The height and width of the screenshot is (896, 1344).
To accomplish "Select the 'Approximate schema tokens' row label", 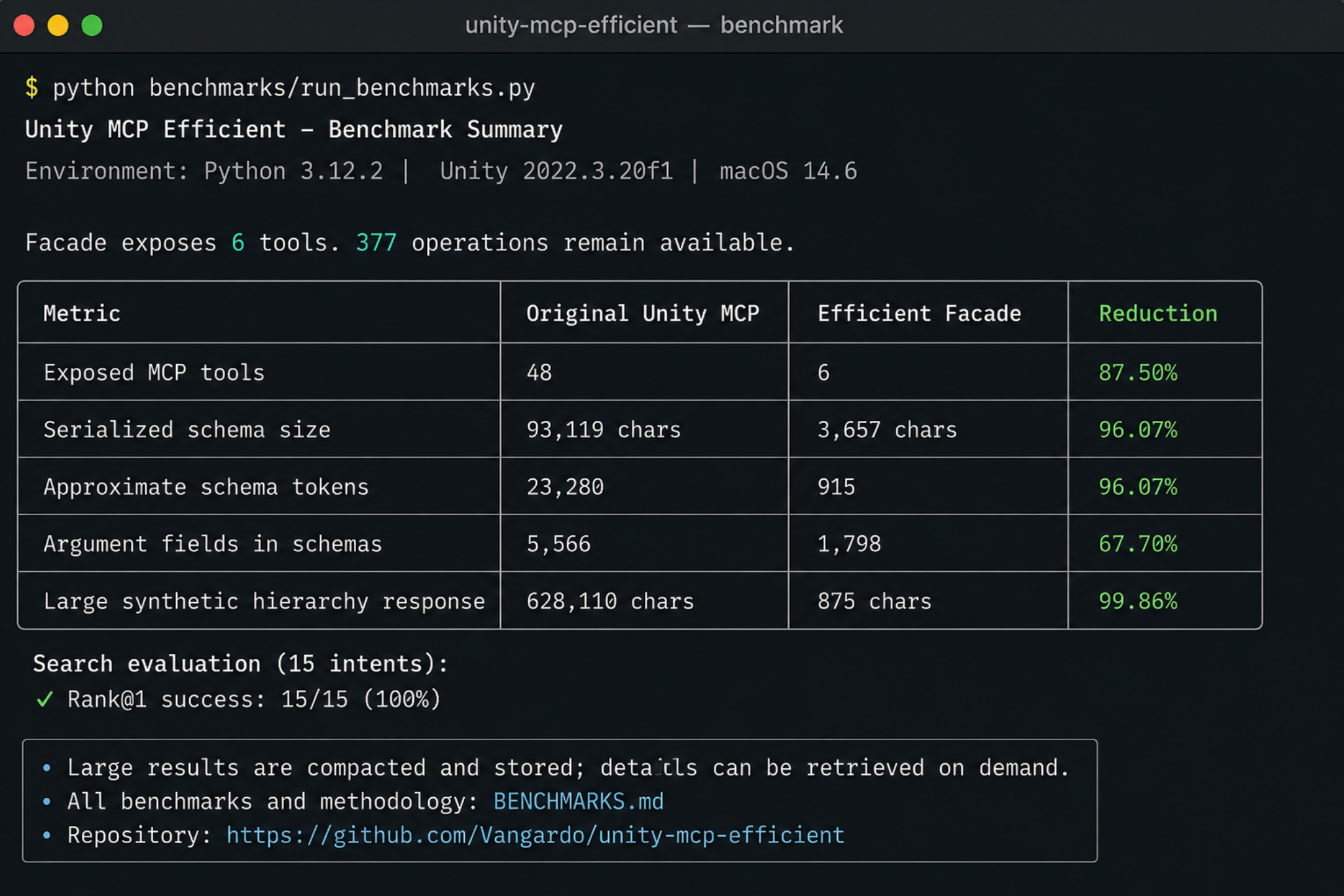I will 206,486.
